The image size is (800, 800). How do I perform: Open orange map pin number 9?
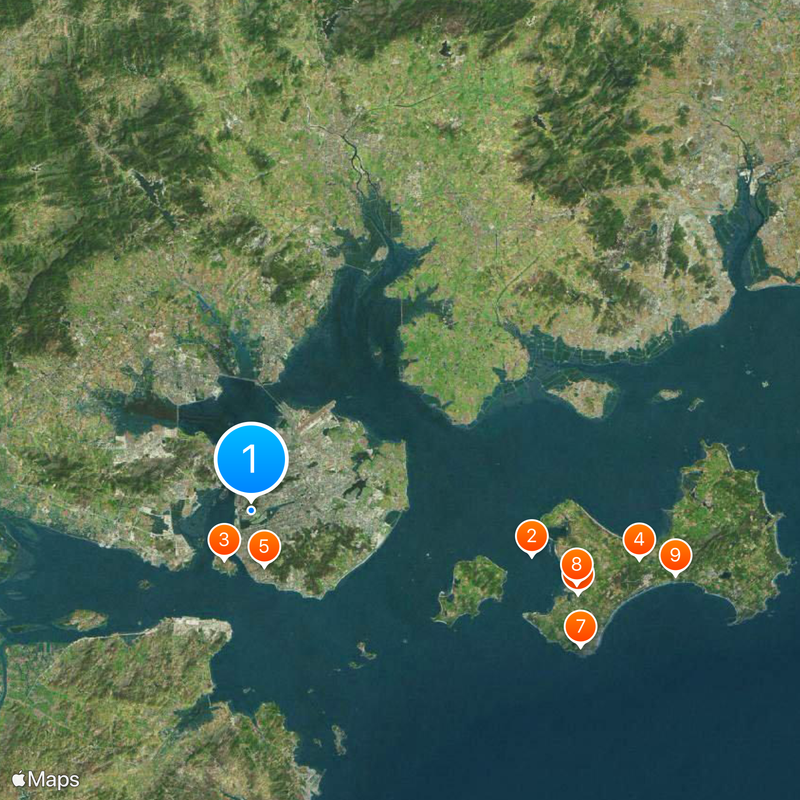(x=676, y=556)
